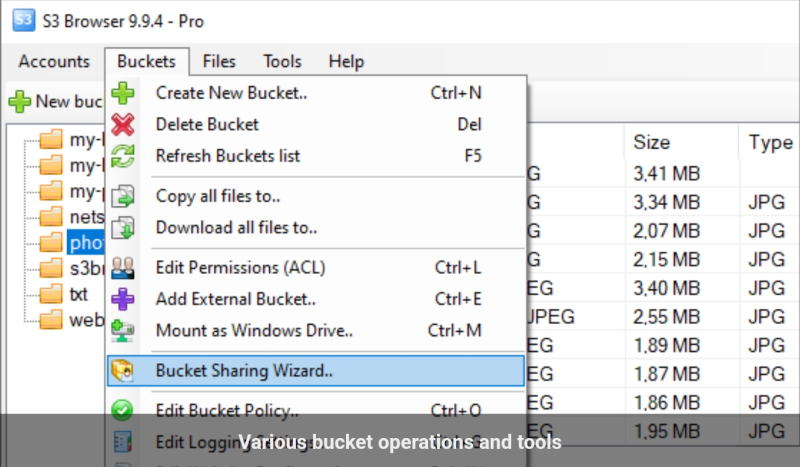Close the open Buckets menu
The image size is (800, 467).
(x=146, y=61)
